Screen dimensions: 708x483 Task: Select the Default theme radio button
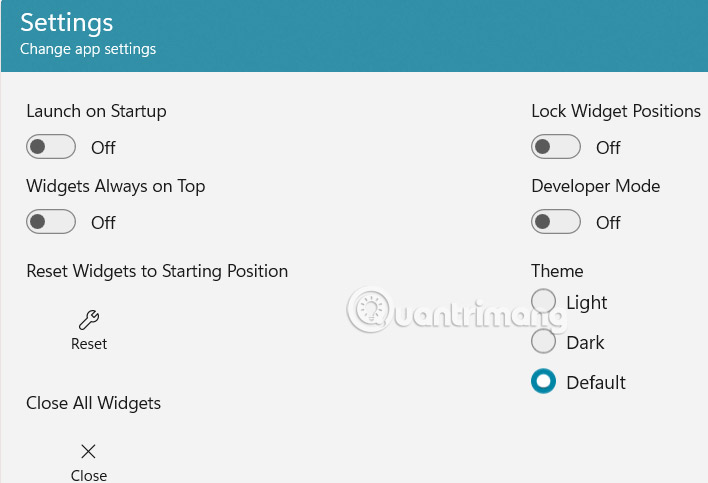tap(543, 382)
